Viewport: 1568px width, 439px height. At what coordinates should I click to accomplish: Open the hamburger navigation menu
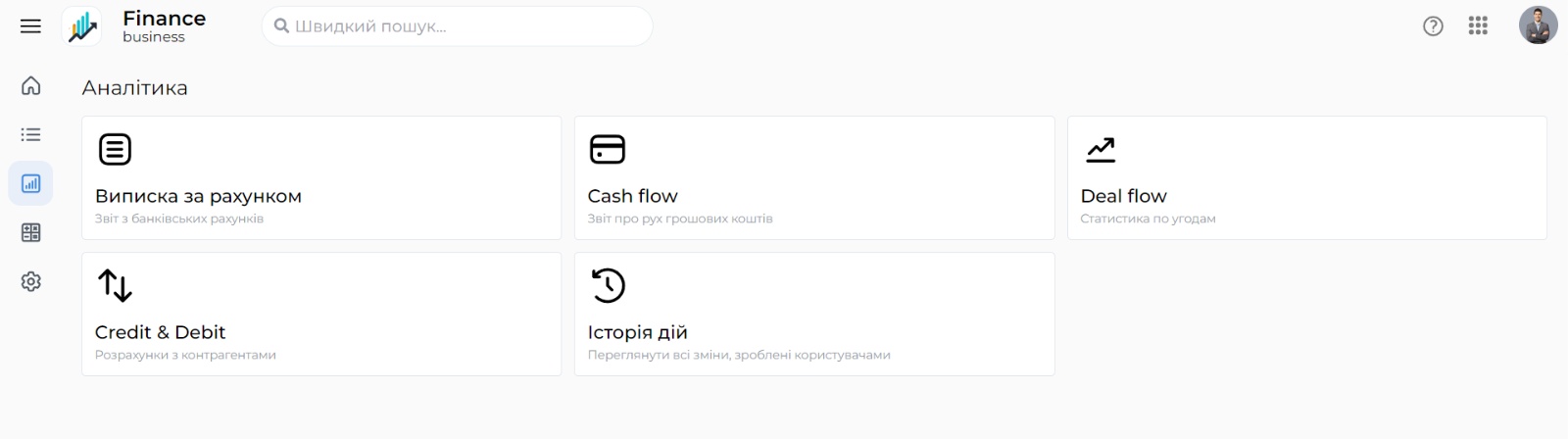coord(30,26)
